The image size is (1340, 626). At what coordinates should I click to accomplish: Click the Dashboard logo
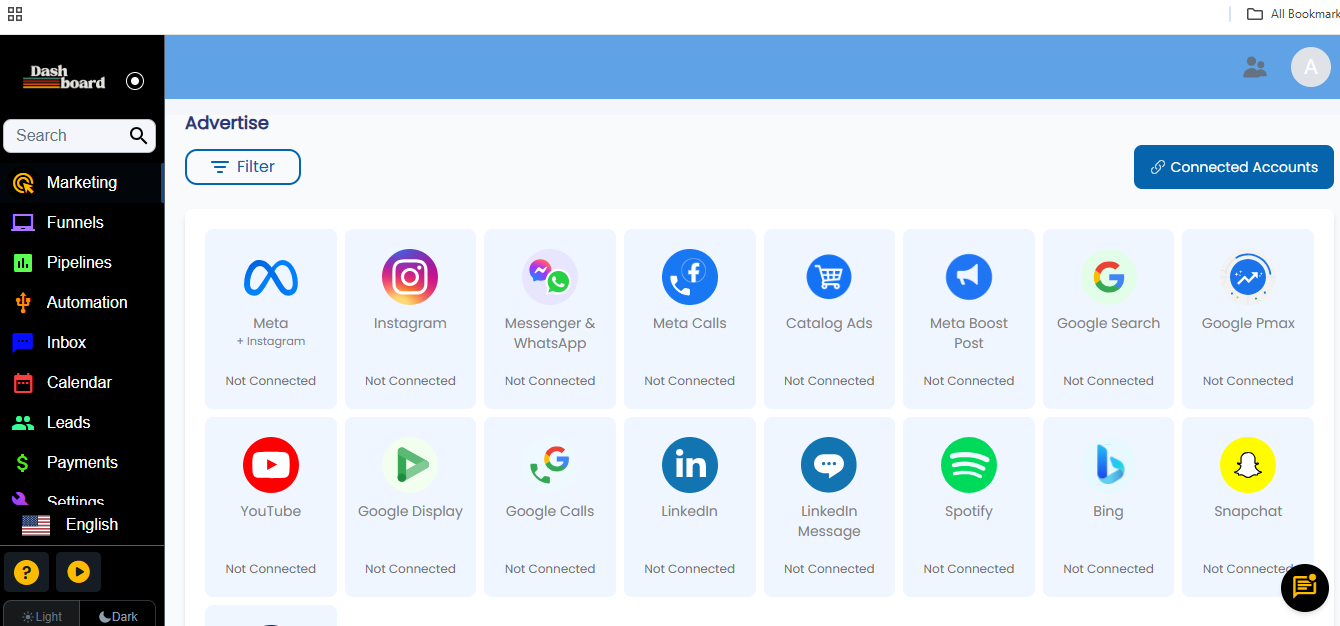tap(64, 78)
